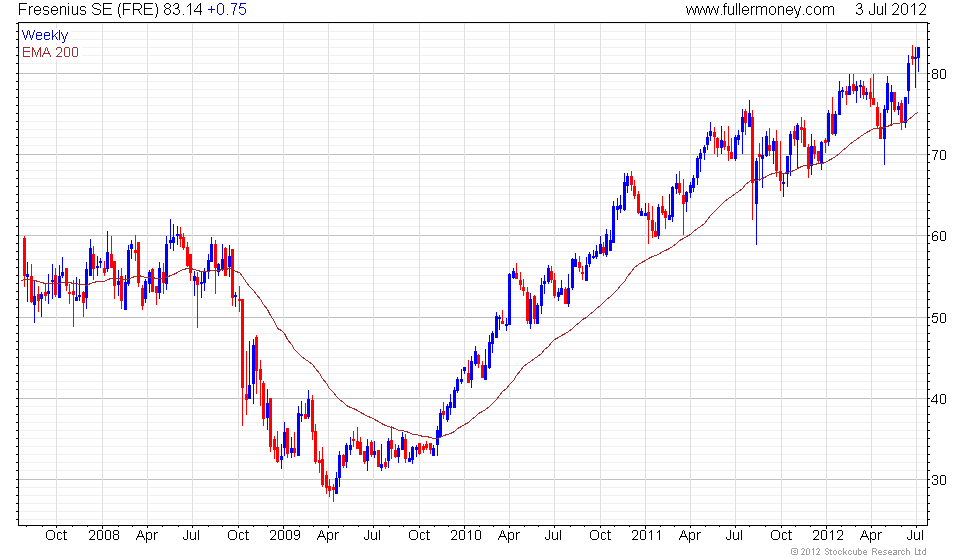This screenshot has height=560, width=980.
Task: Click the '© 2012 Stockcube Research Ltd' text
Action: point(859,552)
